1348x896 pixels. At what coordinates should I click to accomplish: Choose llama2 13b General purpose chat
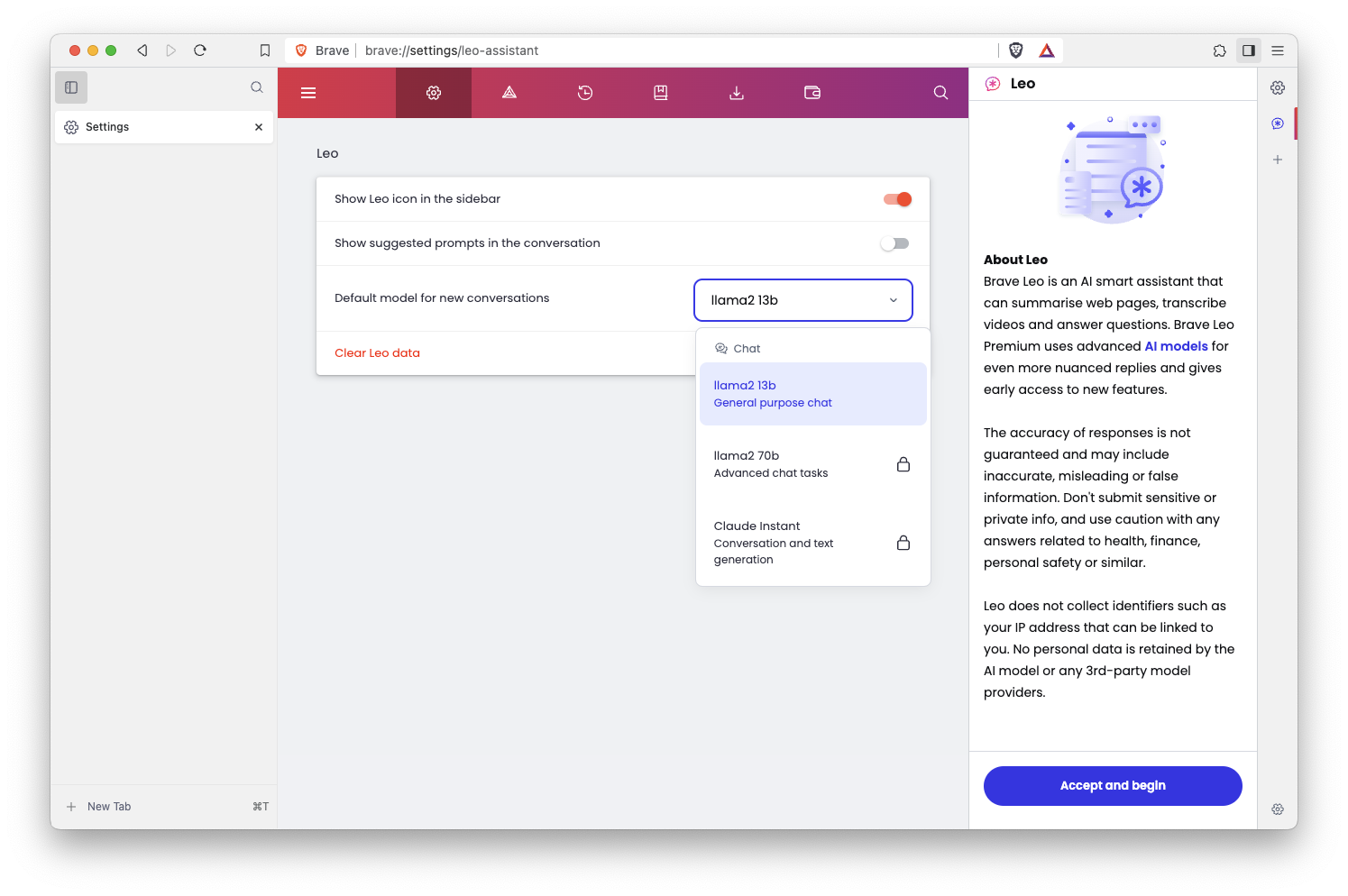tap(813, 394)
